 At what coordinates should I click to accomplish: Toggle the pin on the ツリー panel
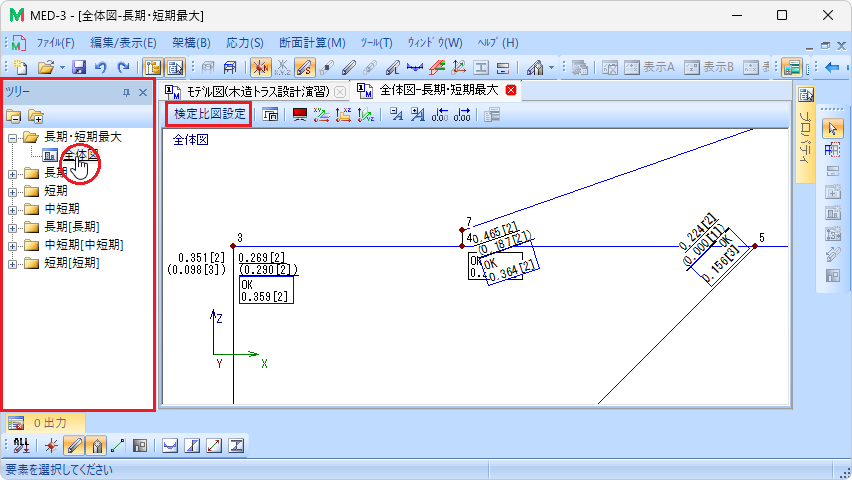pos(126,92)
